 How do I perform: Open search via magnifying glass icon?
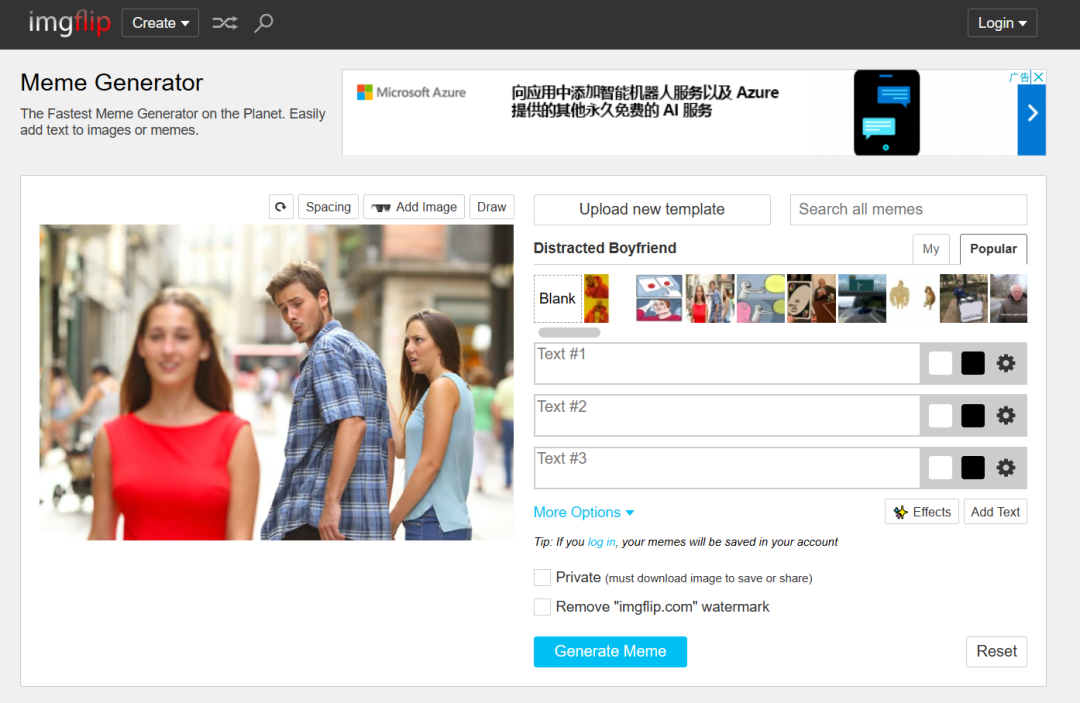tap(263, 23)
